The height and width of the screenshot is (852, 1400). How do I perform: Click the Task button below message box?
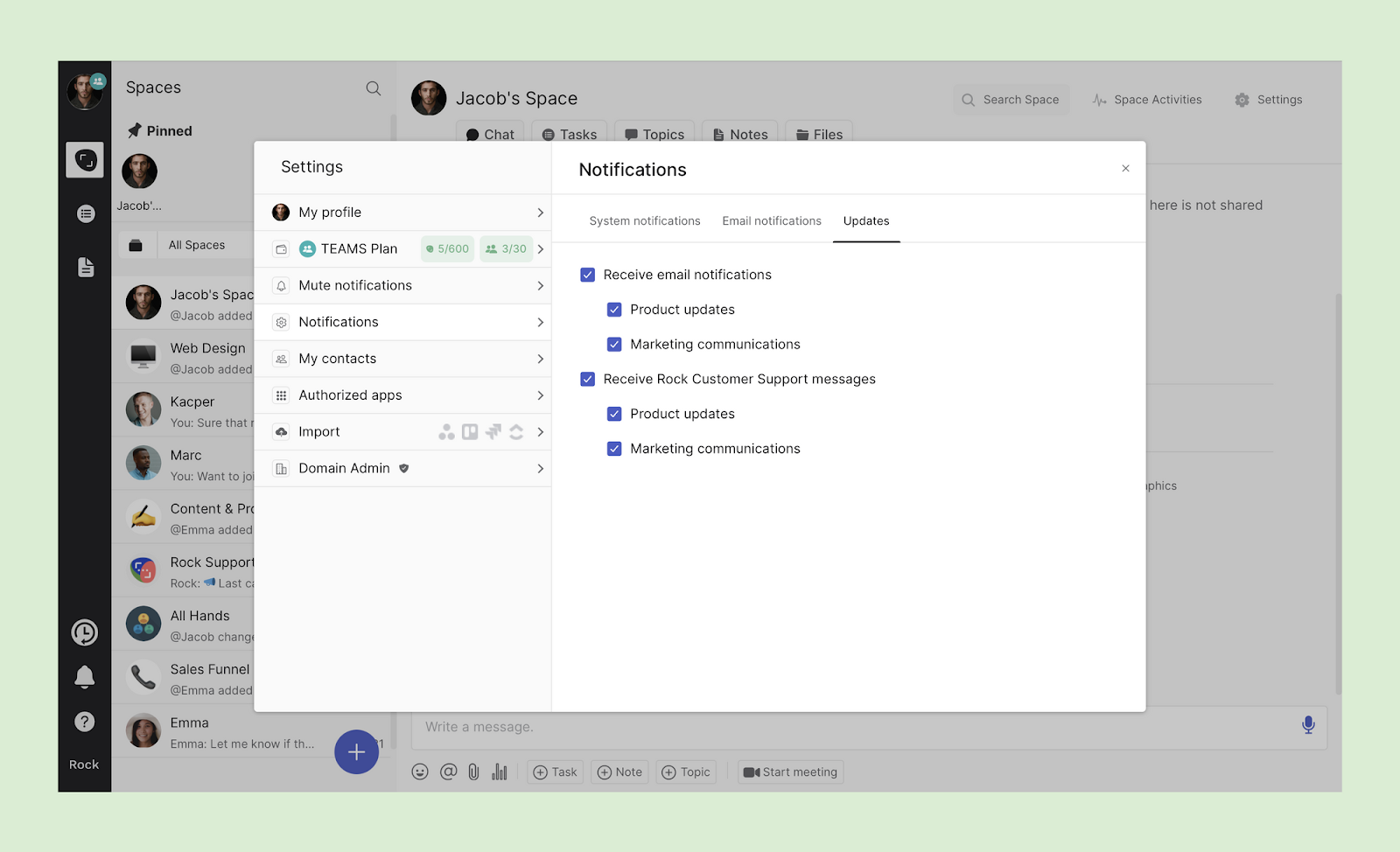click(x=556, y=772)
